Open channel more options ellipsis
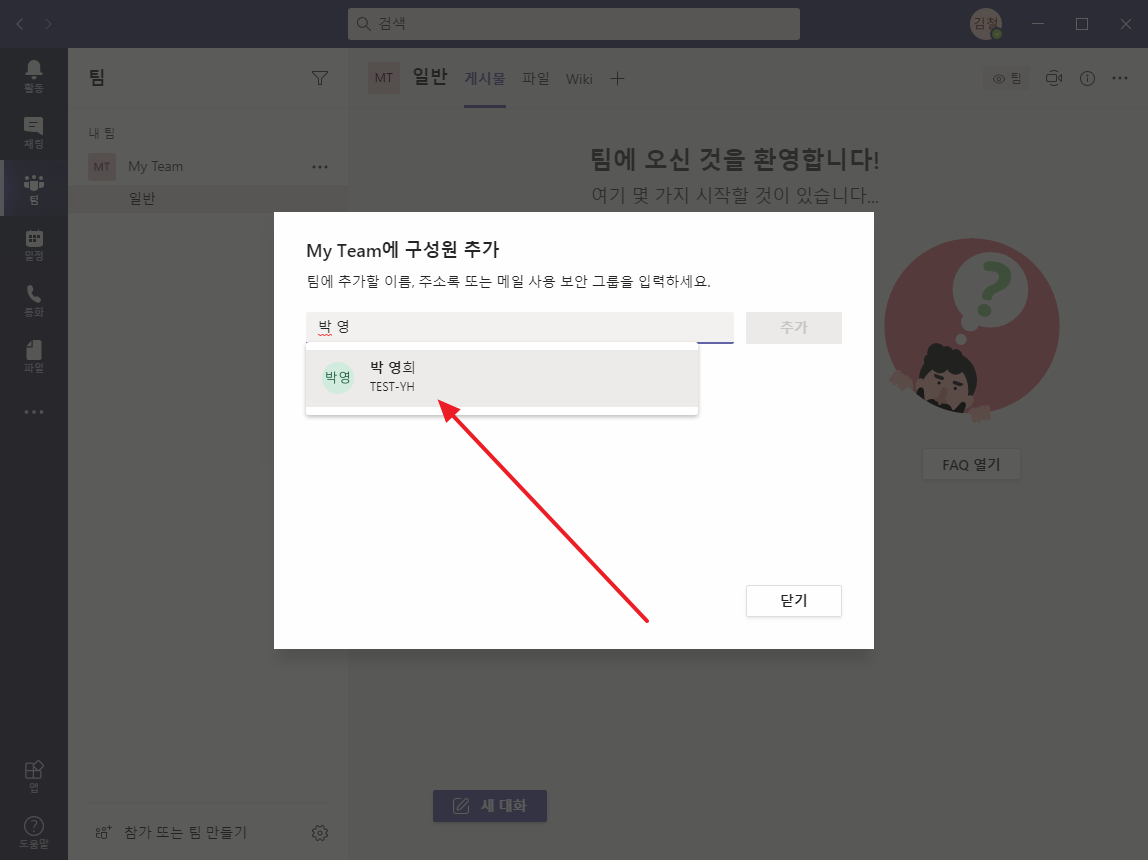 click(x=1120, y=78)
